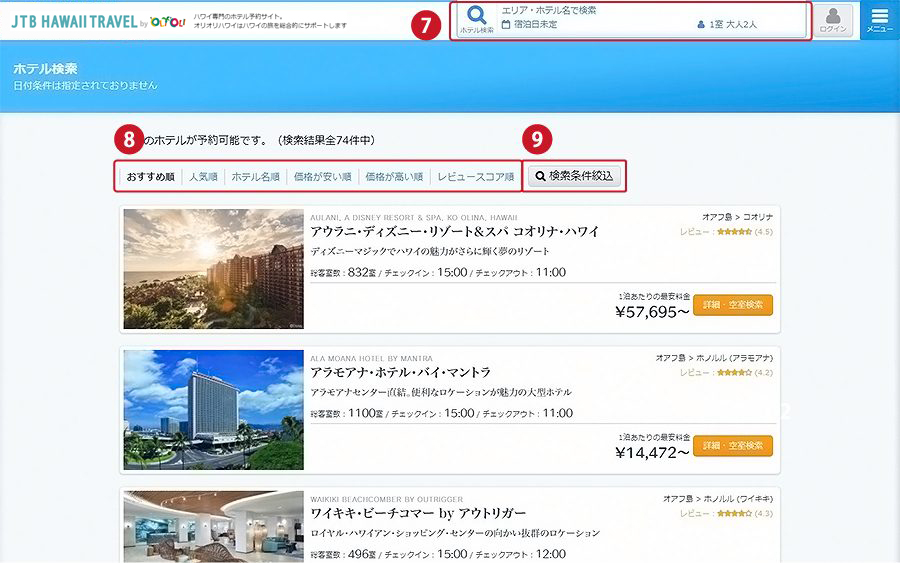900x563 pixels.
Task: Select the 人気順 sort tab
Action: (203, 177)
